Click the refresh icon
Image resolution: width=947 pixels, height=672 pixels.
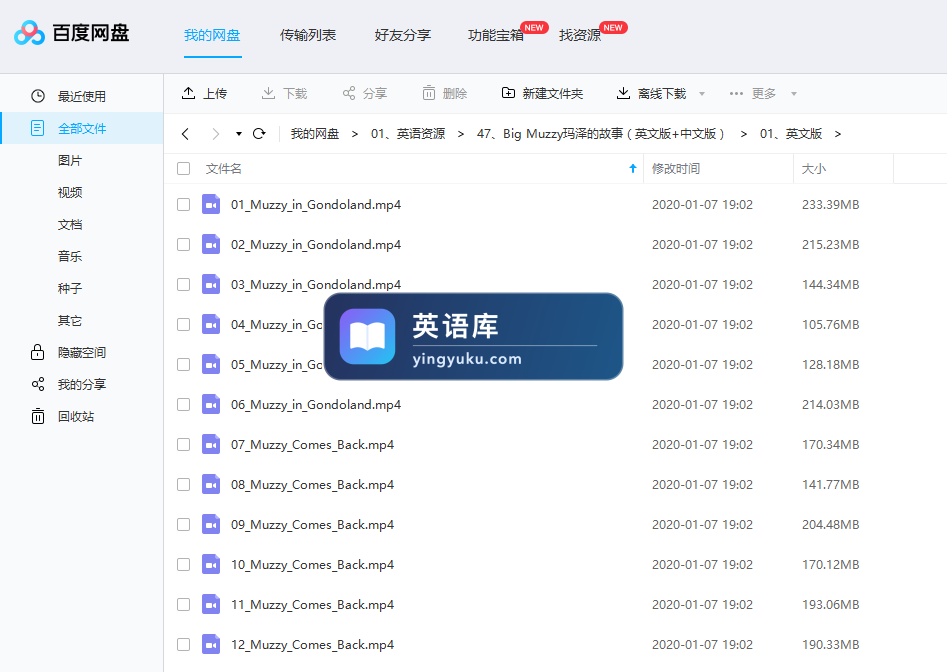click(259, 133)
